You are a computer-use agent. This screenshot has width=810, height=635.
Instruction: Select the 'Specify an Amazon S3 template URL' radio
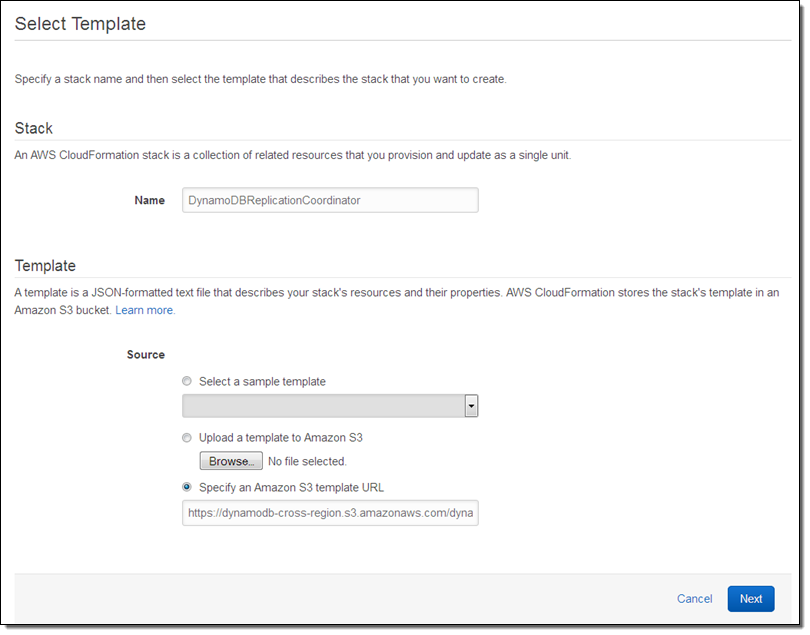pos(188,488)
